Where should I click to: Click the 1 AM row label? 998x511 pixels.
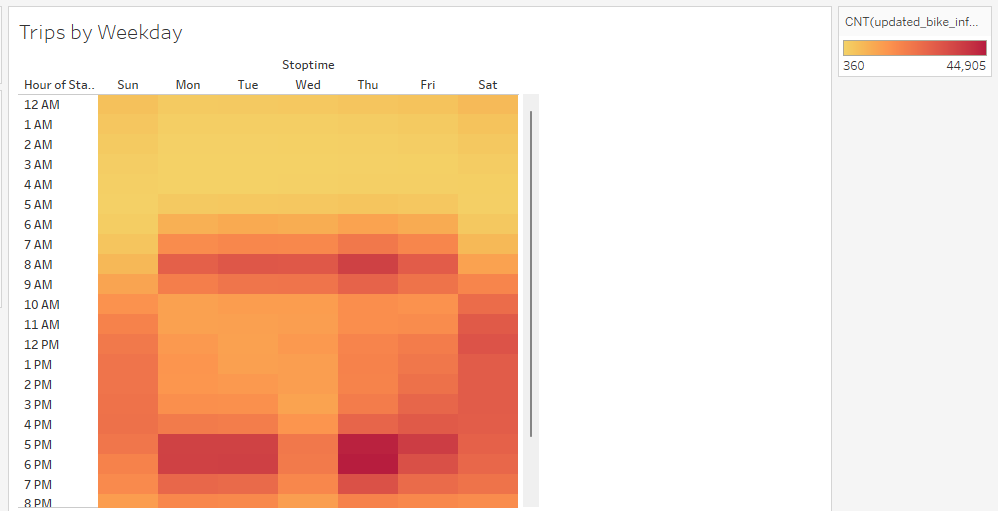tap(38, 125)
